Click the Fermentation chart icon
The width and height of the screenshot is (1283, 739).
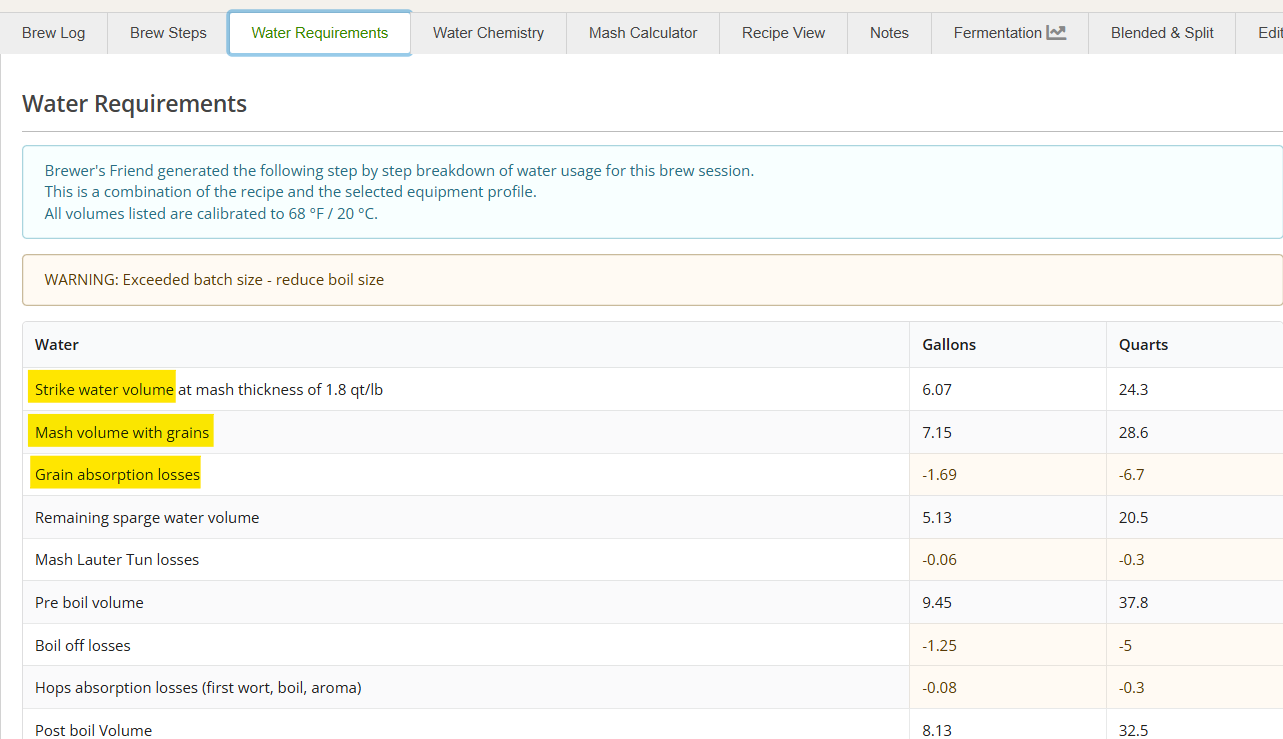point(1056,33)
